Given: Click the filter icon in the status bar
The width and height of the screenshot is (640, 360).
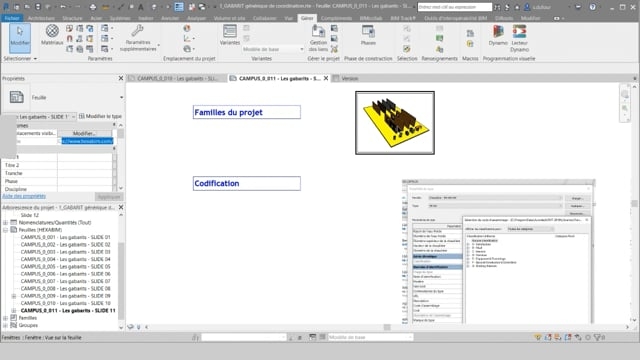Looking at the screenshot, I should tap(598, 337).
